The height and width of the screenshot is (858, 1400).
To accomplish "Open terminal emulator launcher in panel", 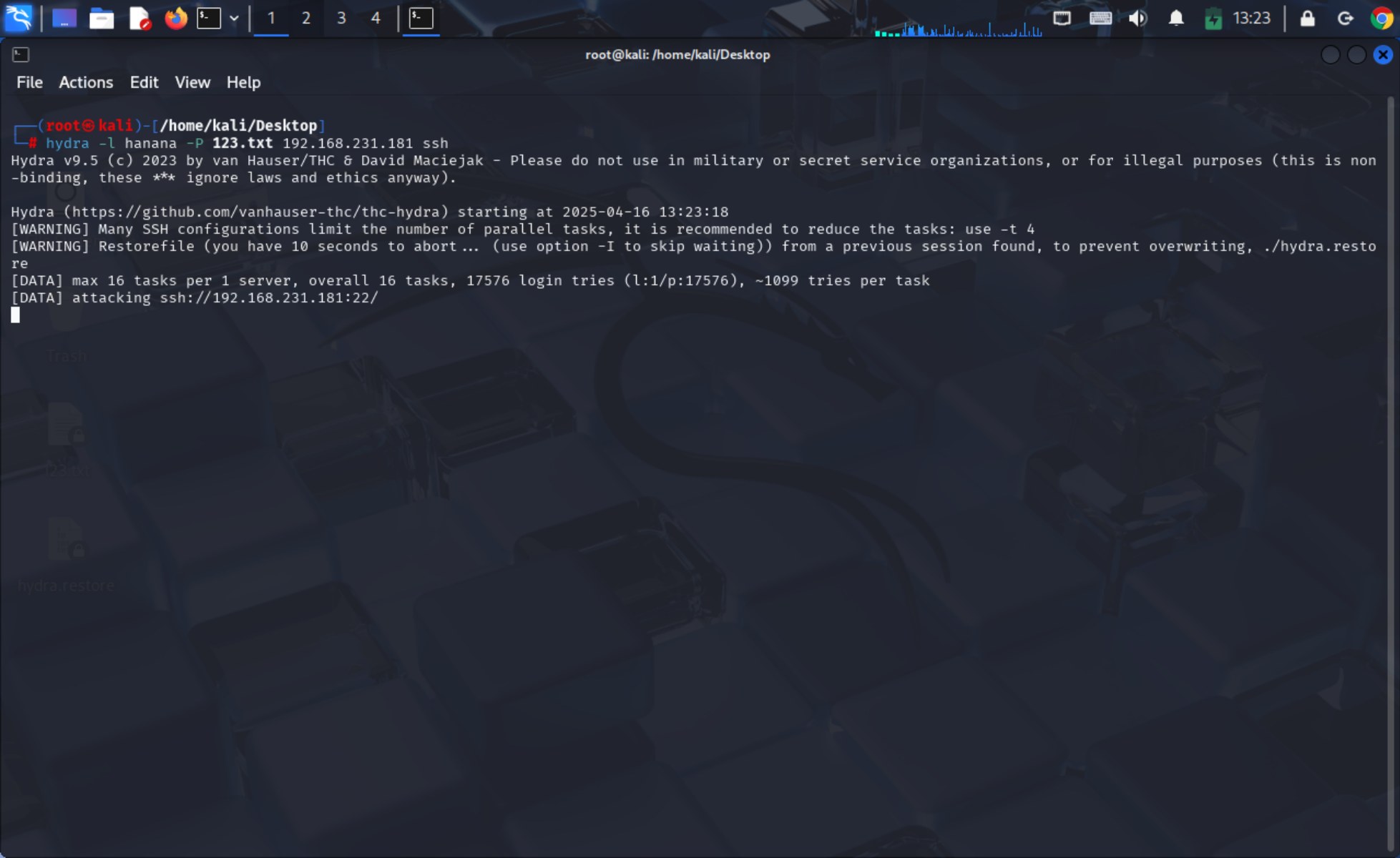I will (x=208, y=18).
